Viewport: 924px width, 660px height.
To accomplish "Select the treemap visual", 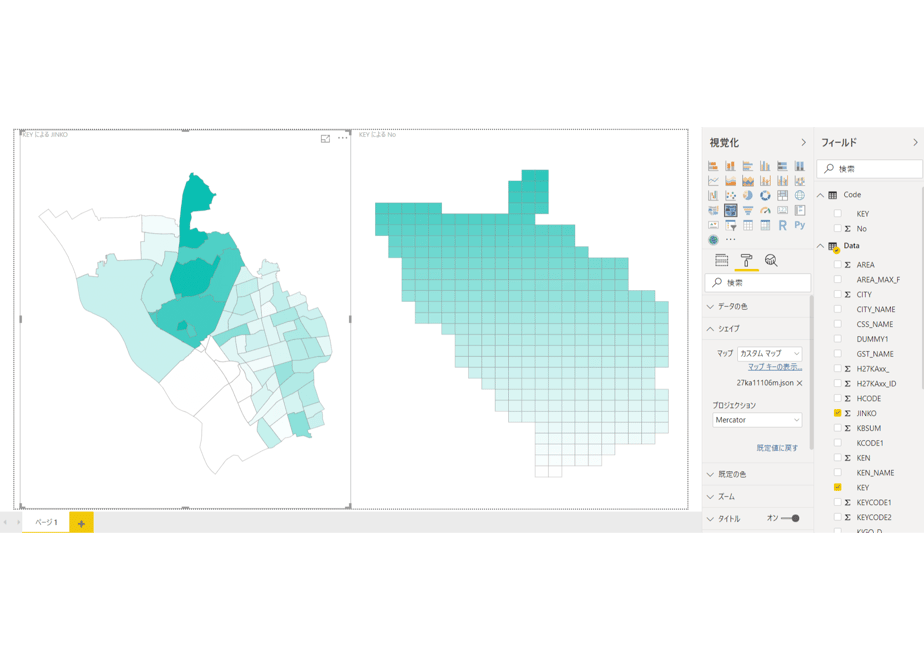I will click(783, 195).
